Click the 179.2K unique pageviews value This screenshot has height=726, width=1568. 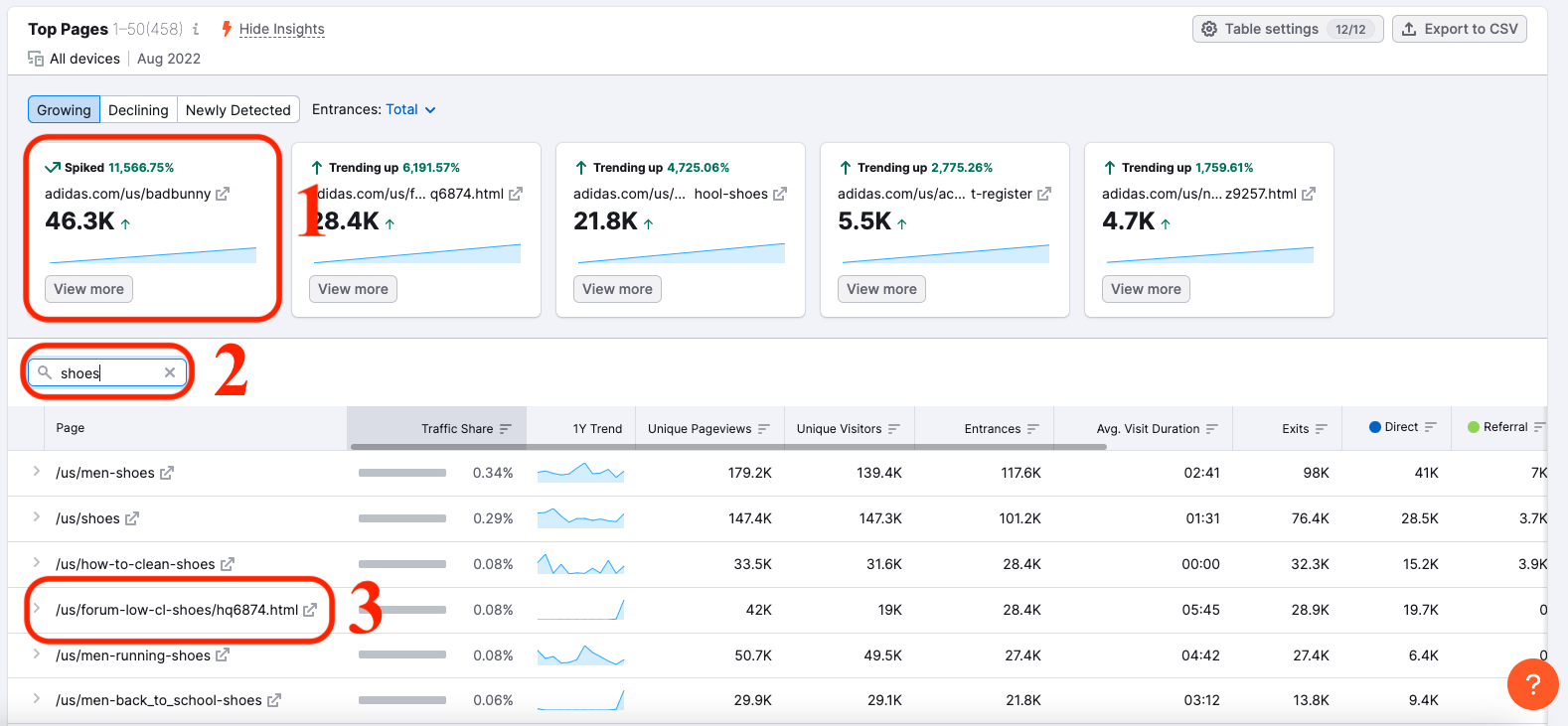[749, 473]
